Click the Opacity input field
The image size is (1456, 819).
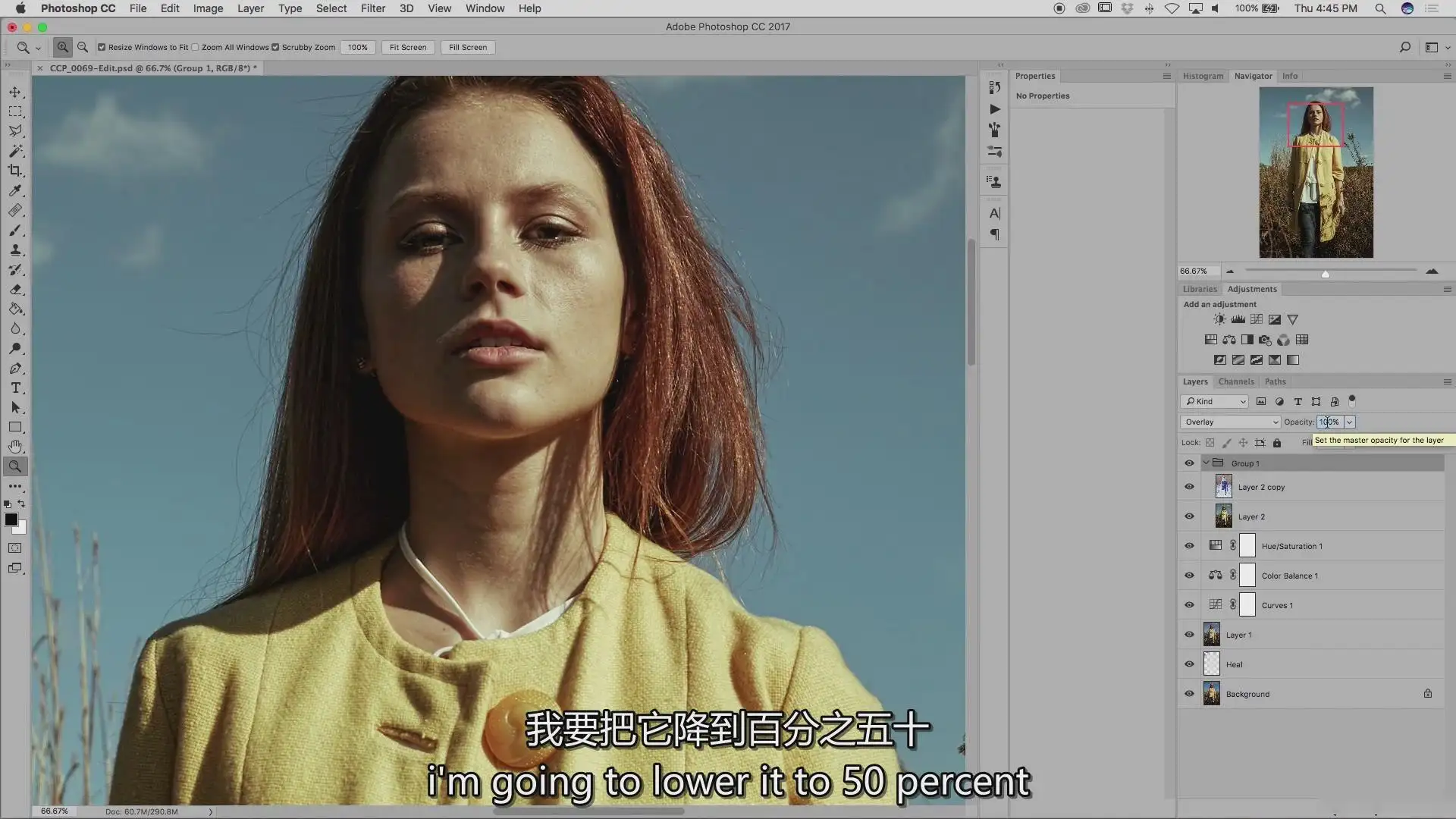coord(1330,422)
